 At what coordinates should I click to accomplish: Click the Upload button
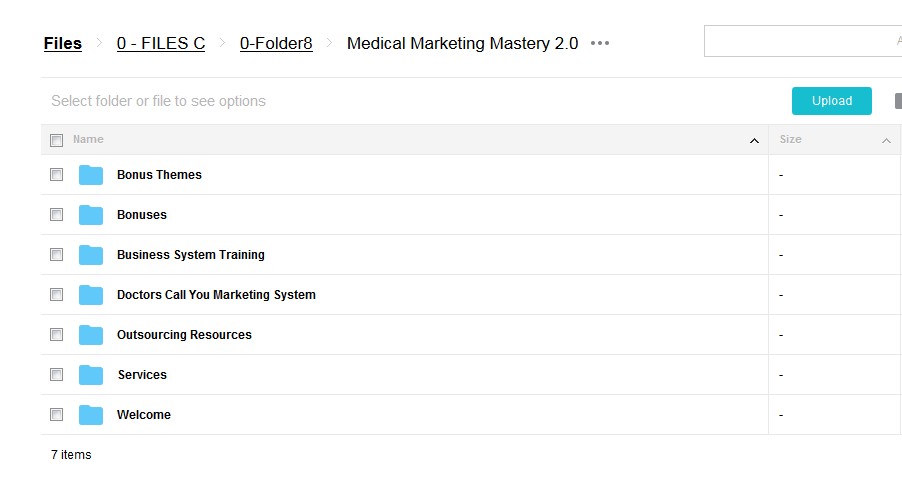pos(832,101)
